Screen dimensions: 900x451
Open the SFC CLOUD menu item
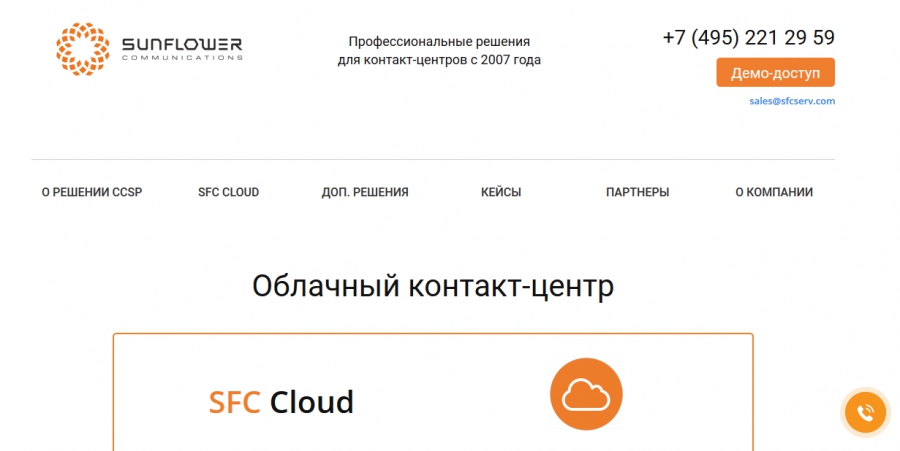tap(228, 192)
